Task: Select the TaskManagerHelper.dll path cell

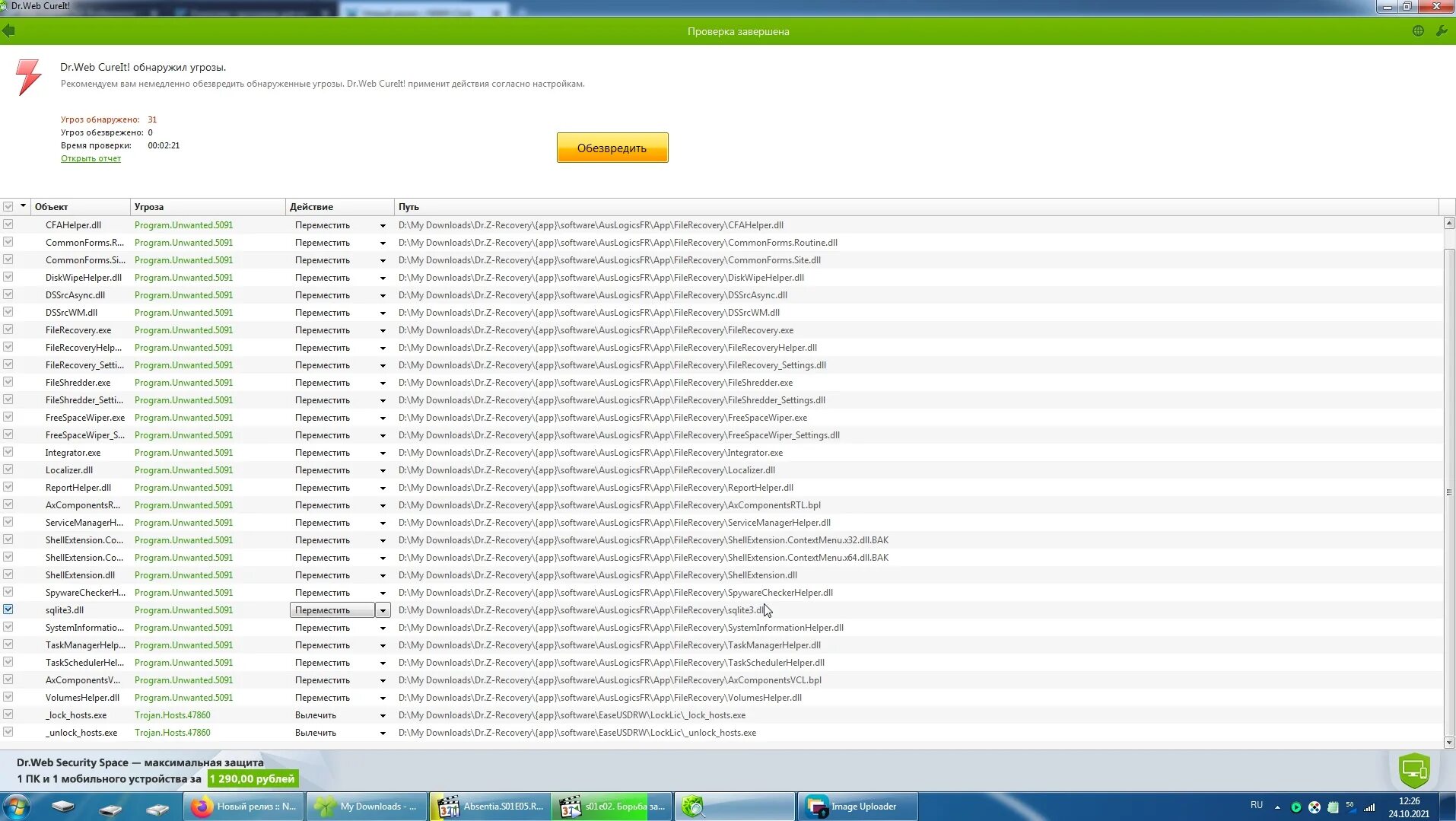Action: [609, 645]
